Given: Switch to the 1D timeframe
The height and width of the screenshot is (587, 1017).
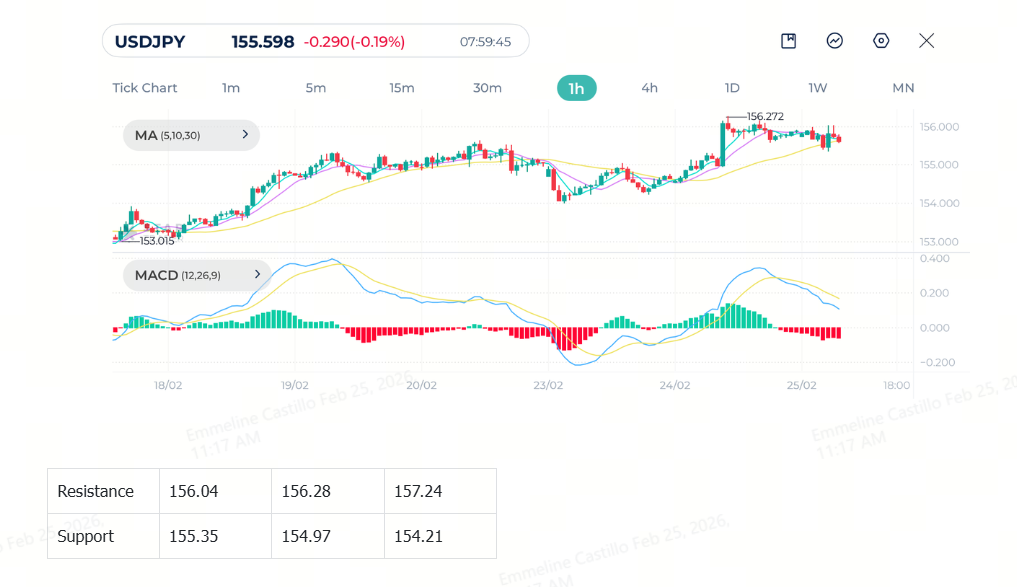Looking at the screenshot, I should point(732,88).
